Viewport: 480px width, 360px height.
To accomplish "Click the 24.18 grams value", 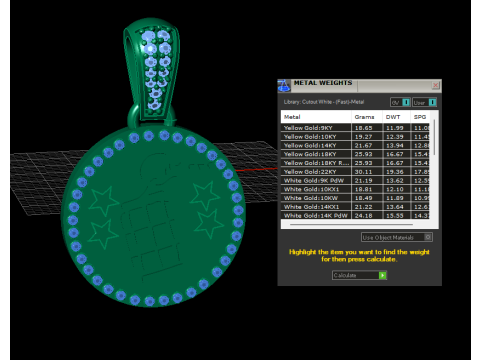I will [x=363, y=216].
